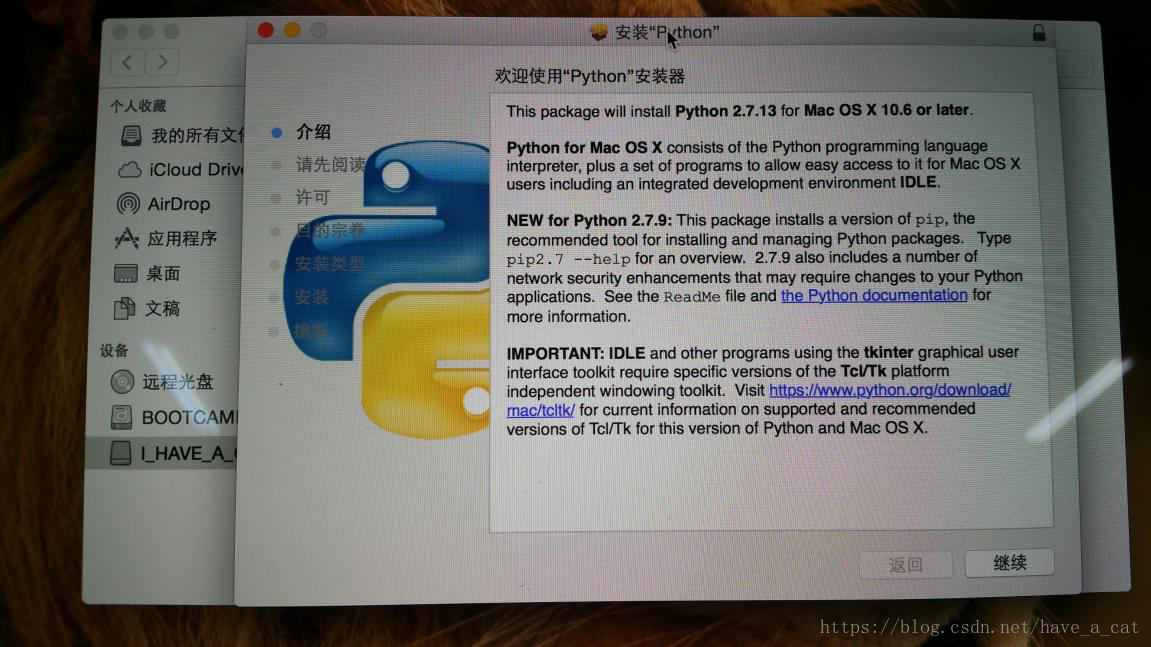Click the 远程光盘 disc icon

click(x=122, y=382)
